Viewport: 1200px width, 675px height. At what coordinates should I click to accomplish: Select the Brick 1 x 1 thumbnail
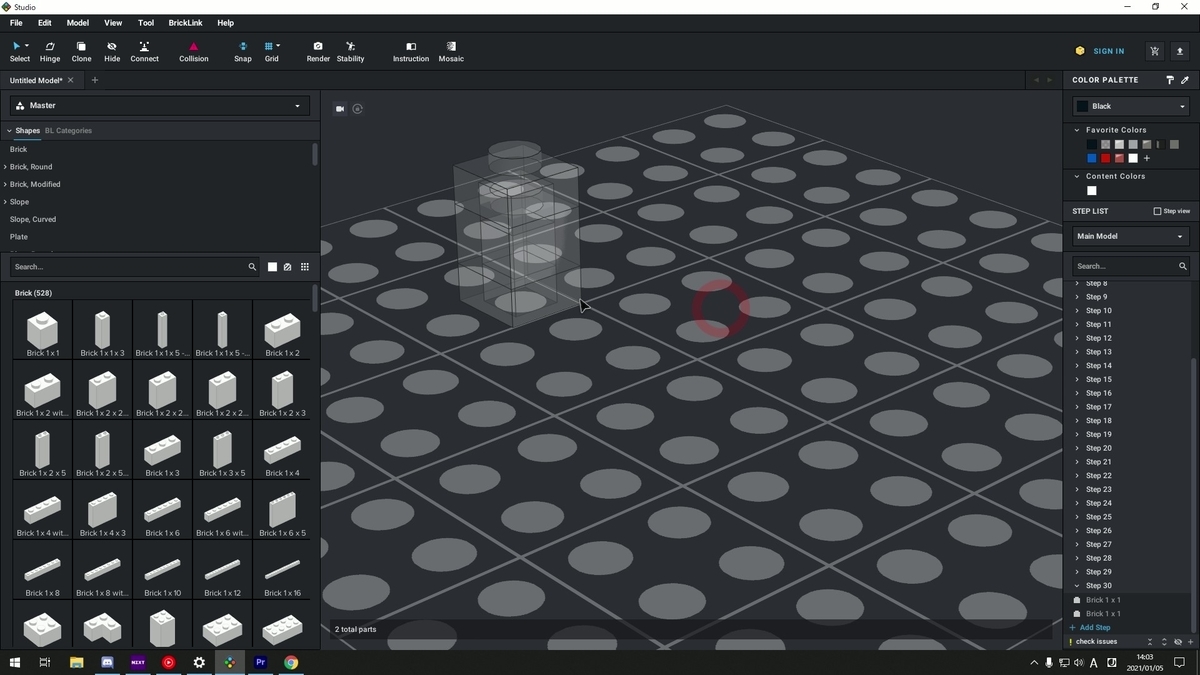(42, 331)
